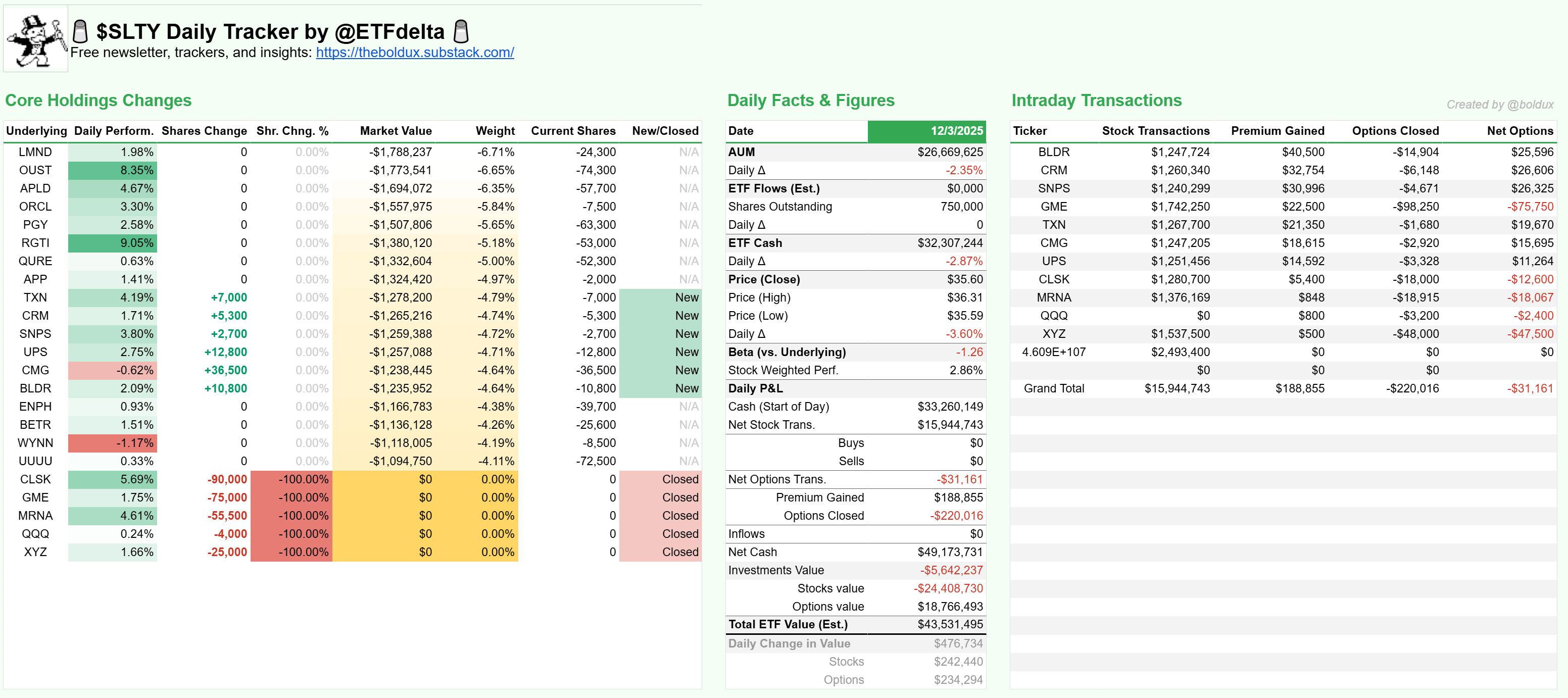Viewport: 1568px width, 698px height.
Task: Click the 'Shares Change' column header
Action: coord(204,131)
